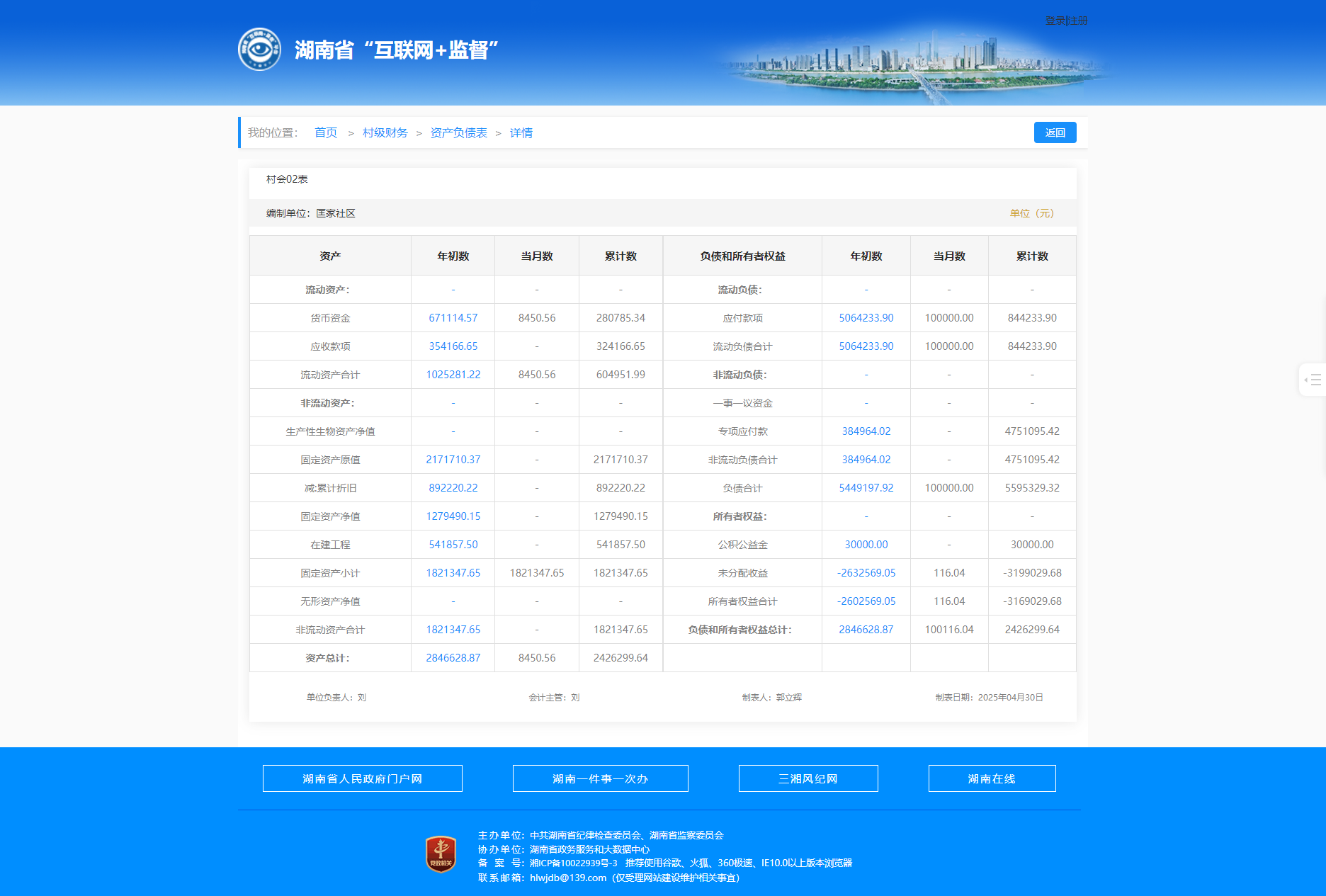Open the side panel list toggle icon
The width and height of the screenshot is (1326, 896).
(x=1313, y=380)
